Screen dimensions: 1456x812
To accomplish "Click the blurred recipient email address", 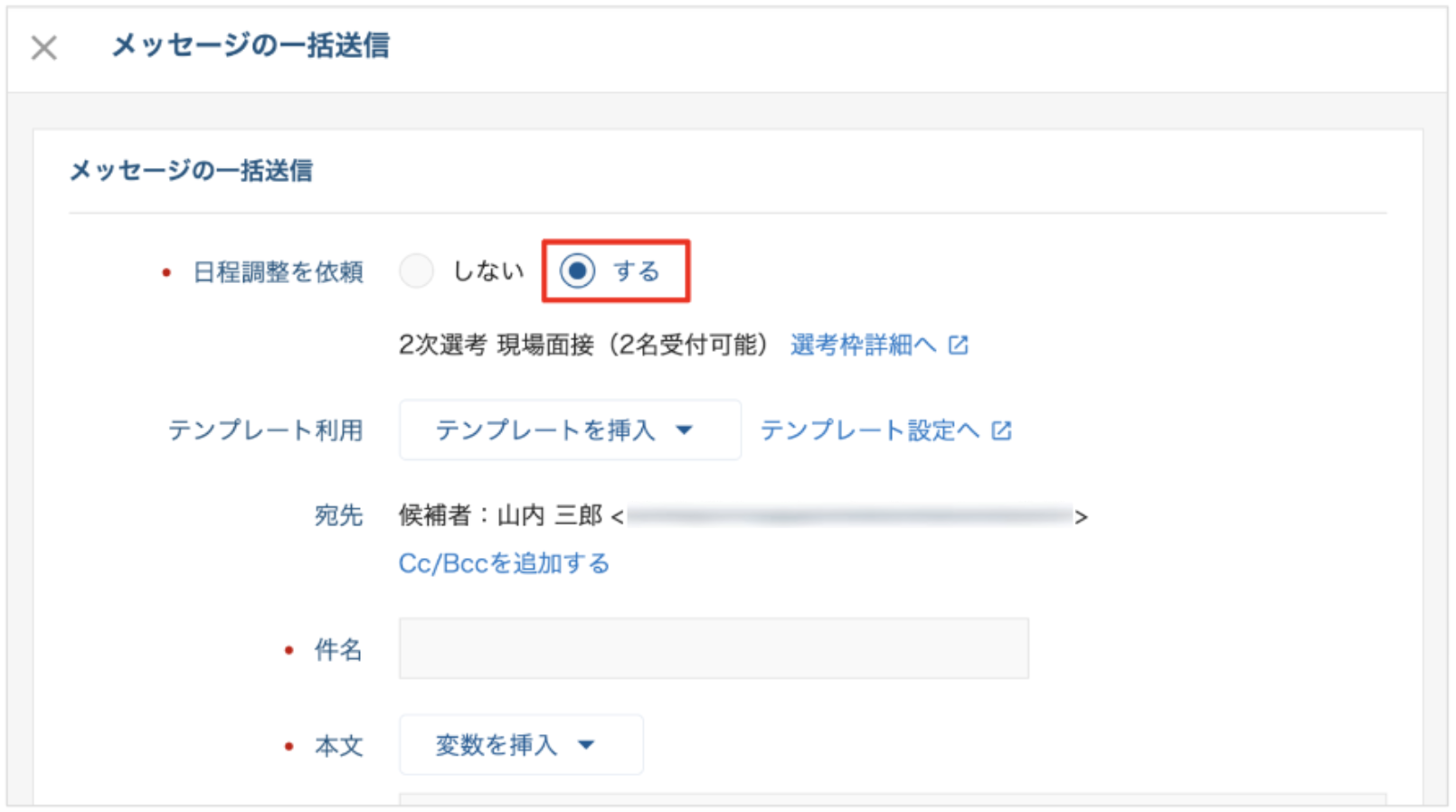I will pos(848,516).
